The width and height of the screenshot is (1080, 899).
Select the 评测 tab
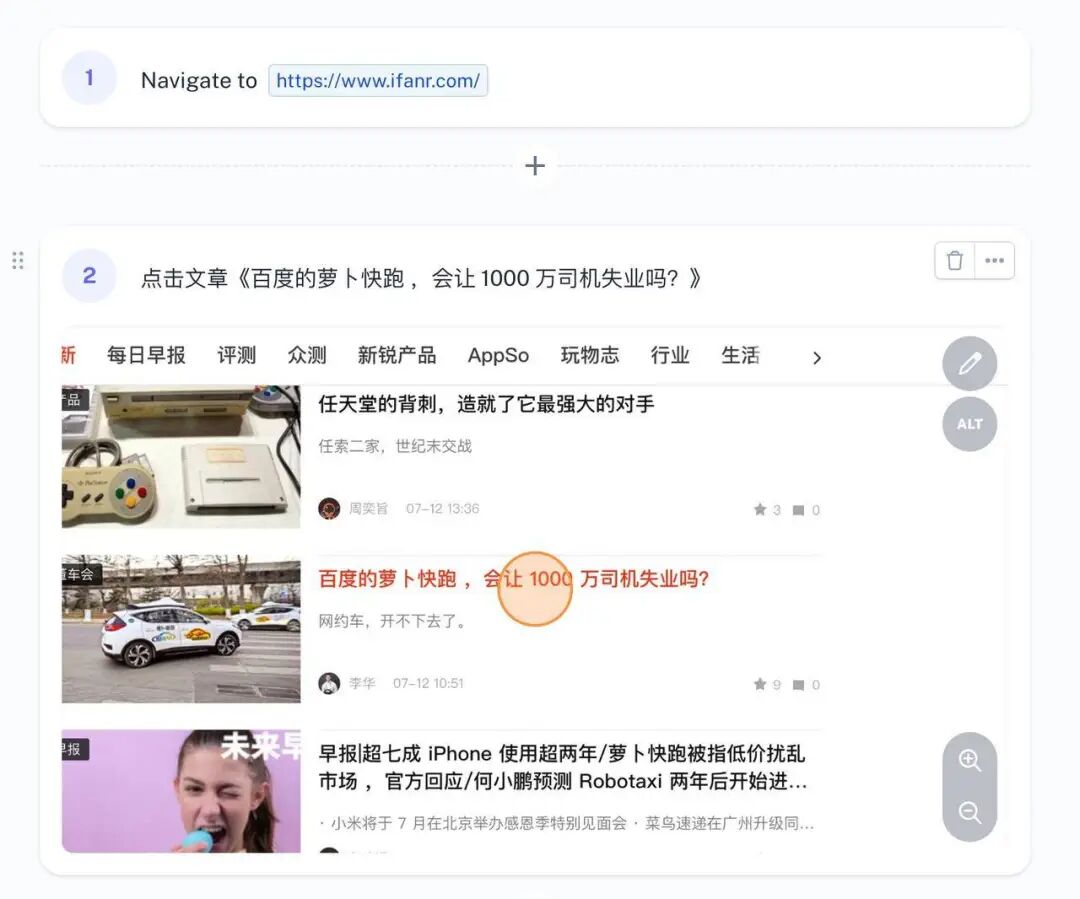point(236,355)
